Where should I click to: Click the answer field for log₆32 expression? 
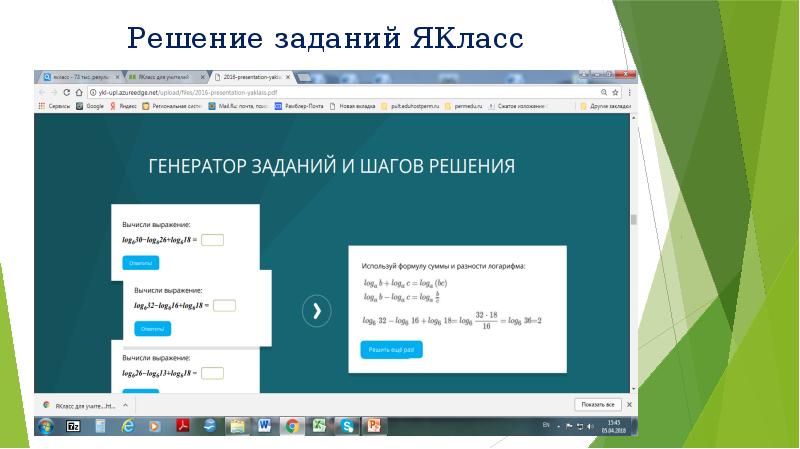tap(224, 306)
